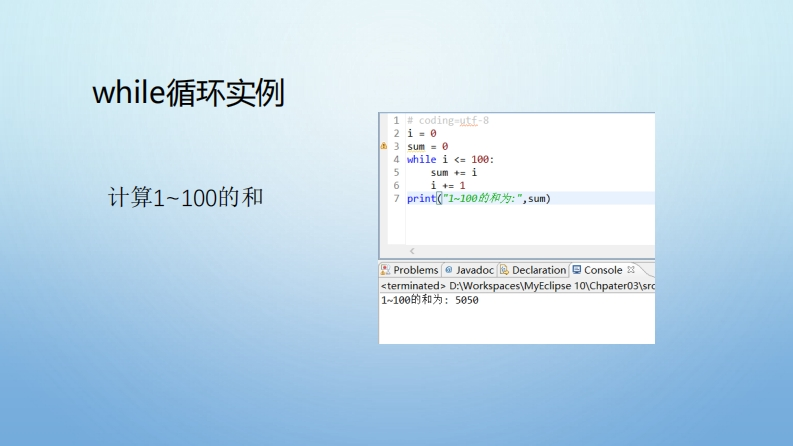Click the '# coding=utf-8' comment line
Screen dimensions: 793x446
448,120
